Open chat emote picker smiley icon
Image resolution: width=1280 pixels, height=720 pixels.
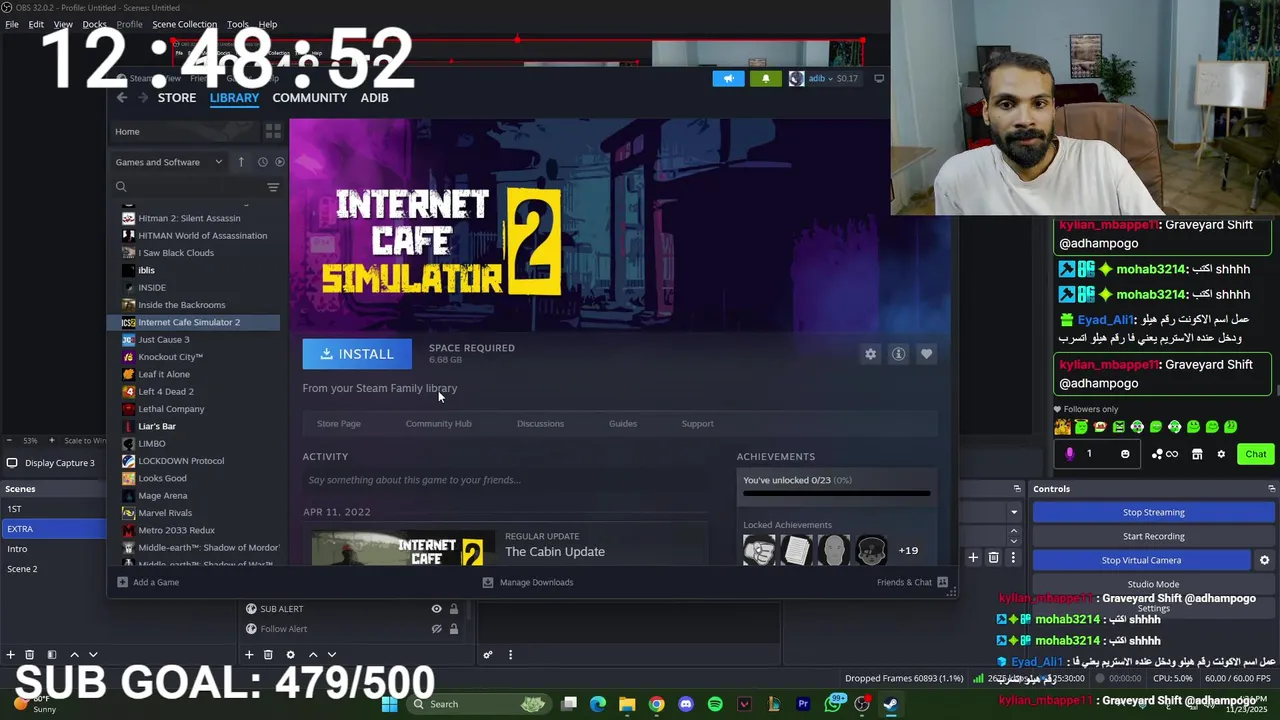point(1125,454)
